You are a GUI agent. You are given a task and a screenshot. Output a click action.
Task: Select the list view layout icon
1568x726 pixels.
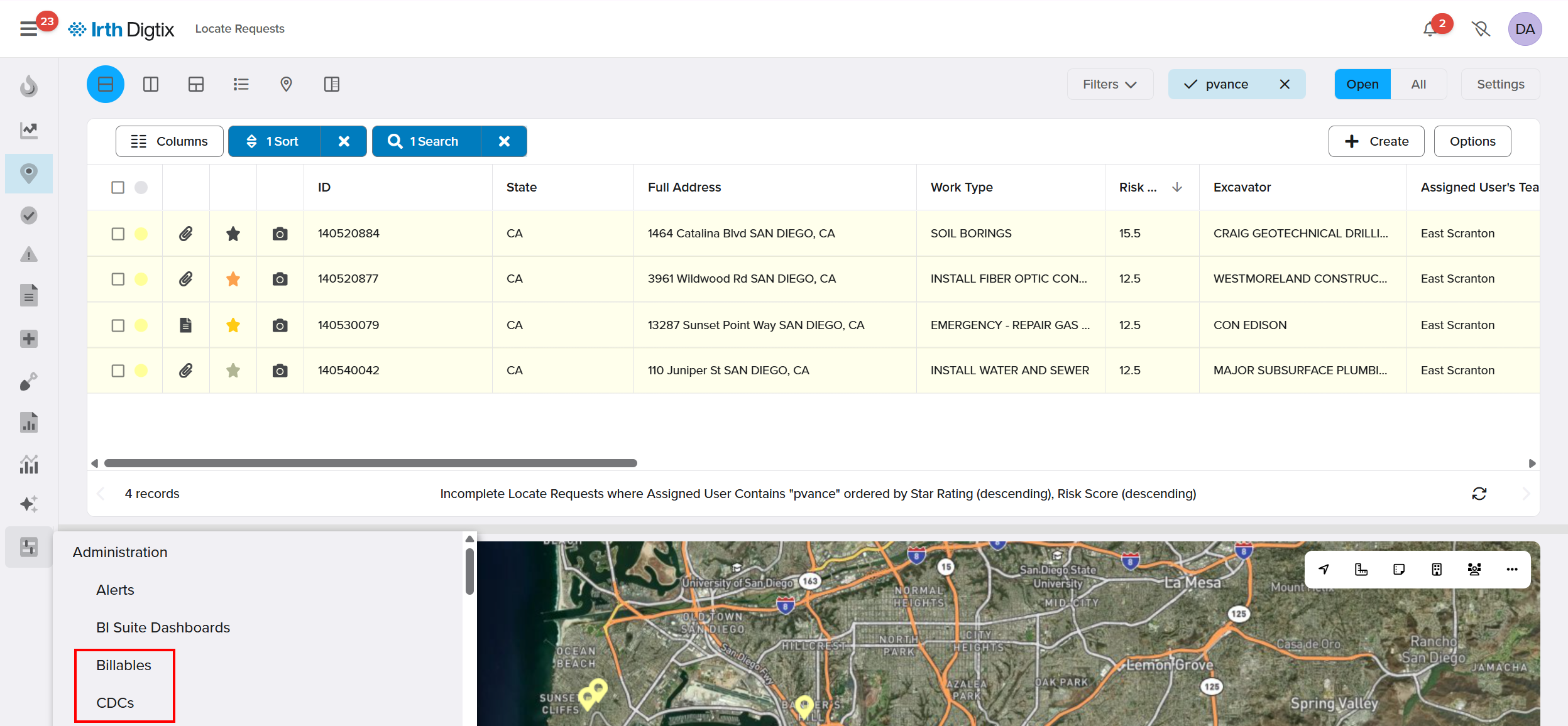click(241, 84)
